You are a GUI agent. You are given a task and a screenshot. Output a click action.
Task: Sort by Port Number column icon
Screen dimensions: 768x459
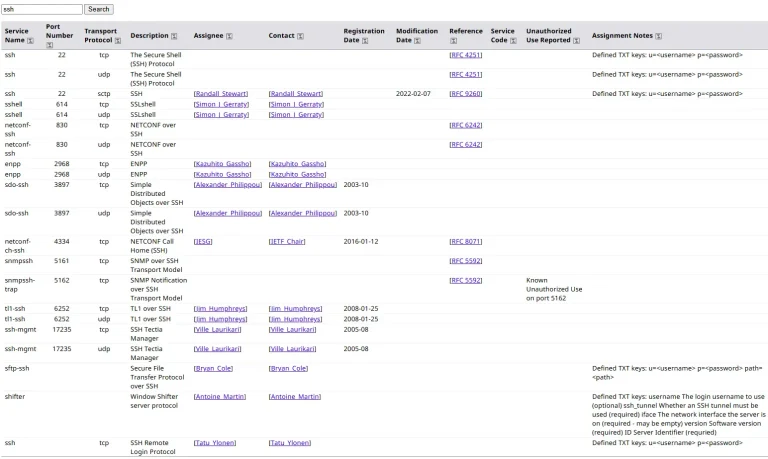click(x=49, y=45)
